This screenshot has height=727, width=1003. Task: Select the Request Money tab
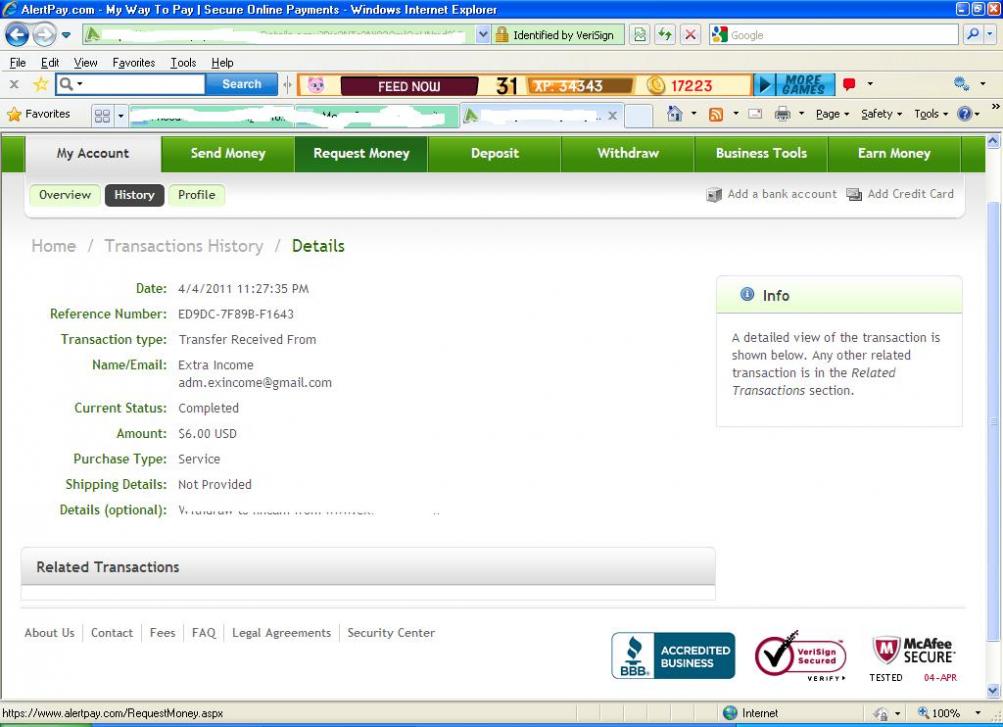point(361,153)
